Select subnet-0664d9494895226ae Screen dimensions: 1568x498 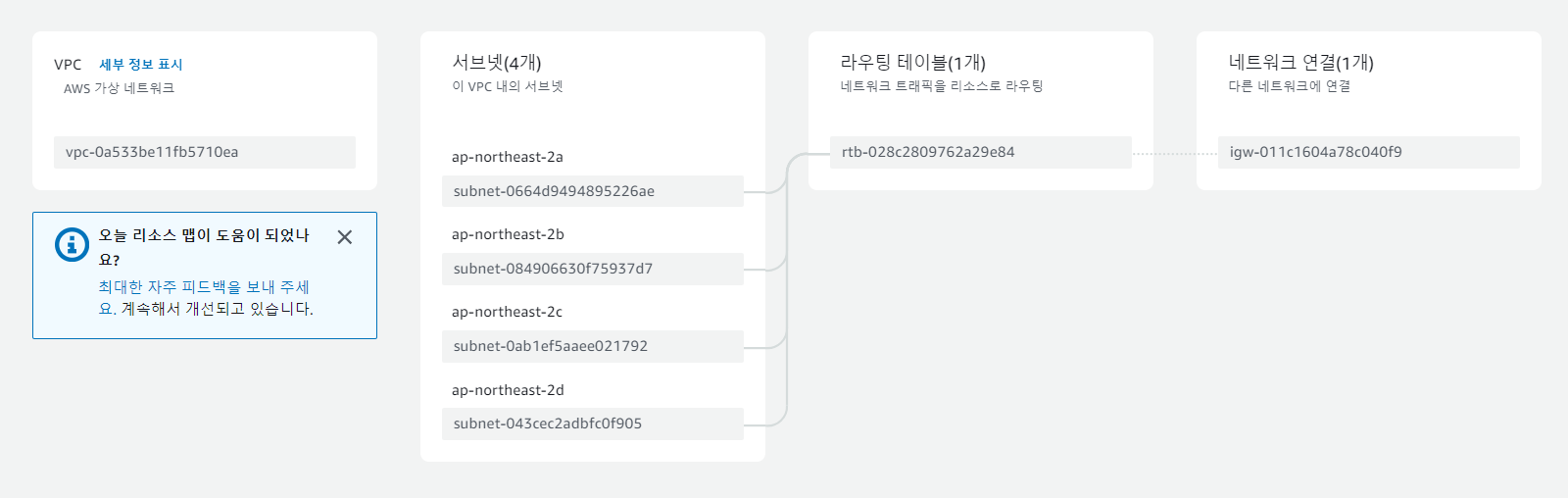point(593,191)
